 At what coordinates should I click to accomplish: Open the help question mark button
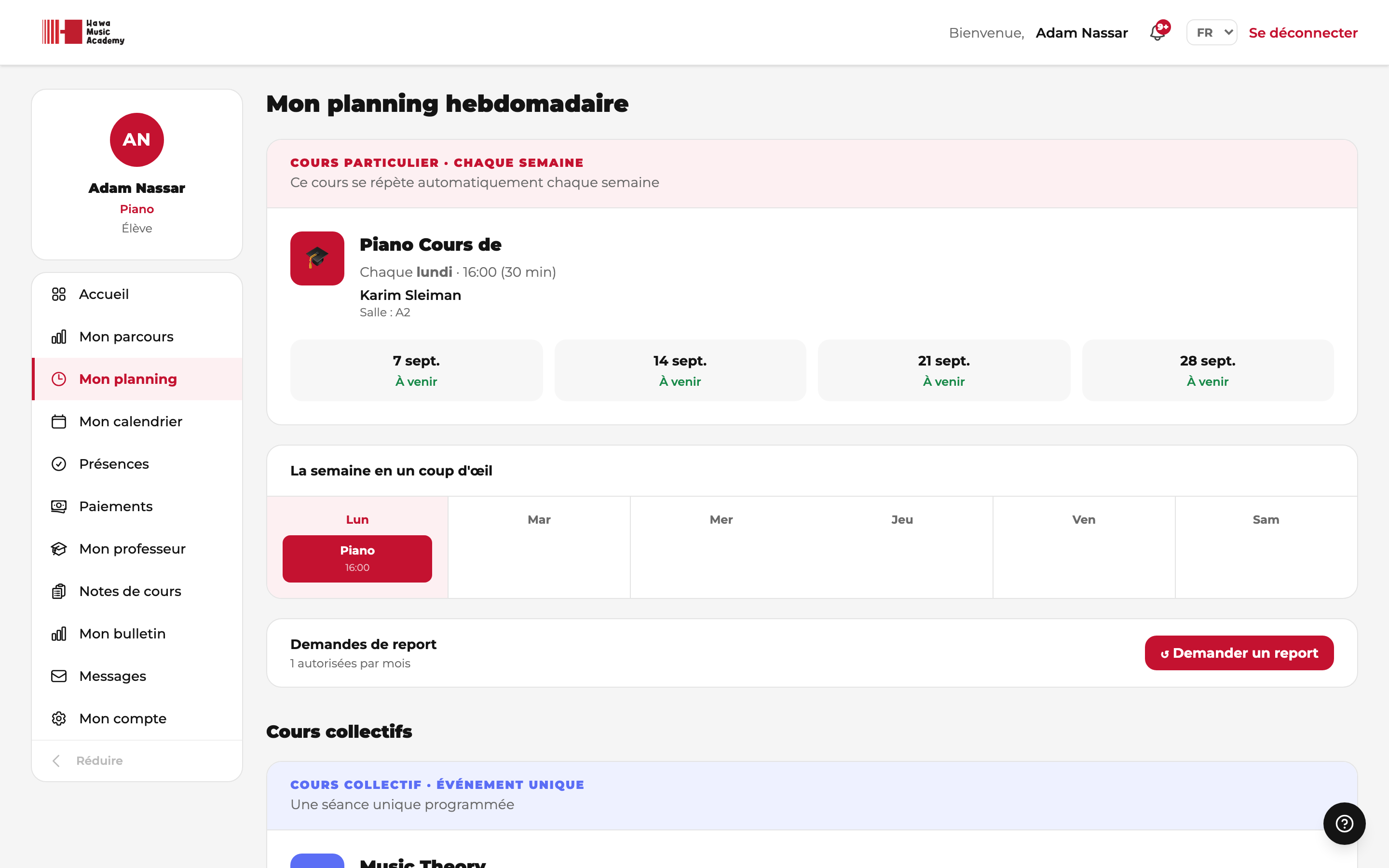click(x=1344, y=824)
